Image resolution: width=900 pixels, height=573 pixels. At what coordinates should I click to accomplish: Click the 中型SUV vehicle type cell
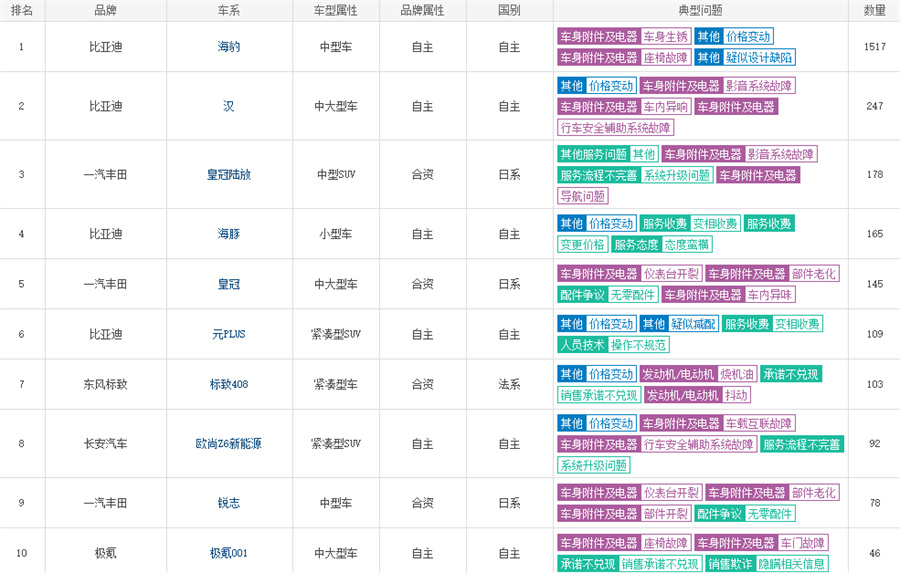336,174
